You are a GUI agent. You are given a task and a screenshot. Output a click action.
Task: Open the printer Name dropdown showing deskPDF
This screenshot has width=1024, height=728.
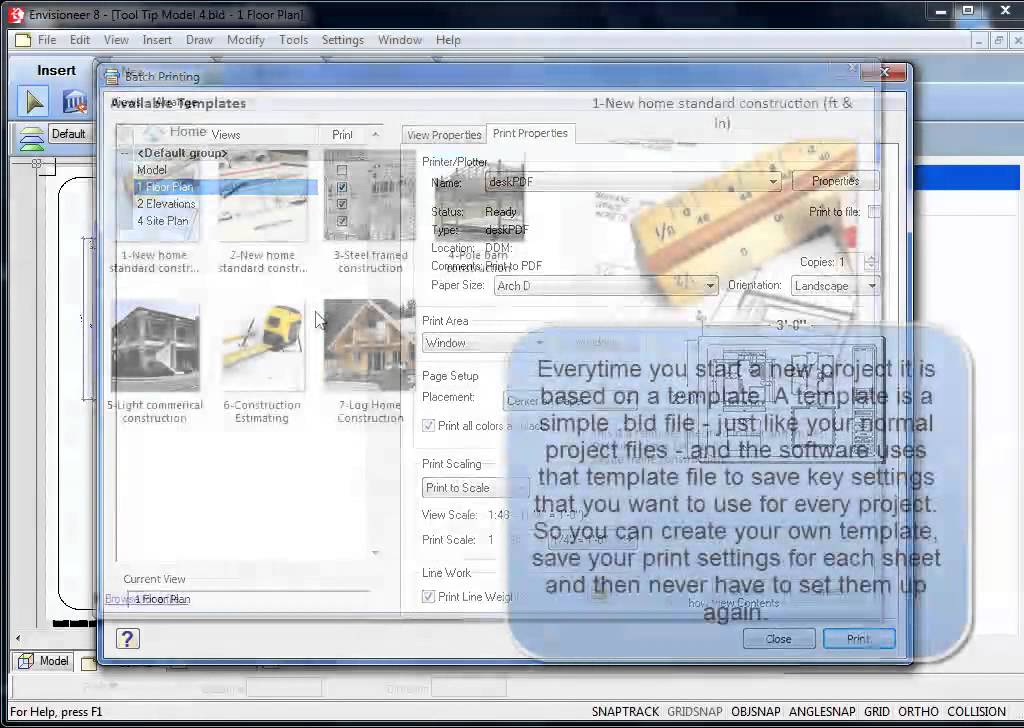point(633,182)
